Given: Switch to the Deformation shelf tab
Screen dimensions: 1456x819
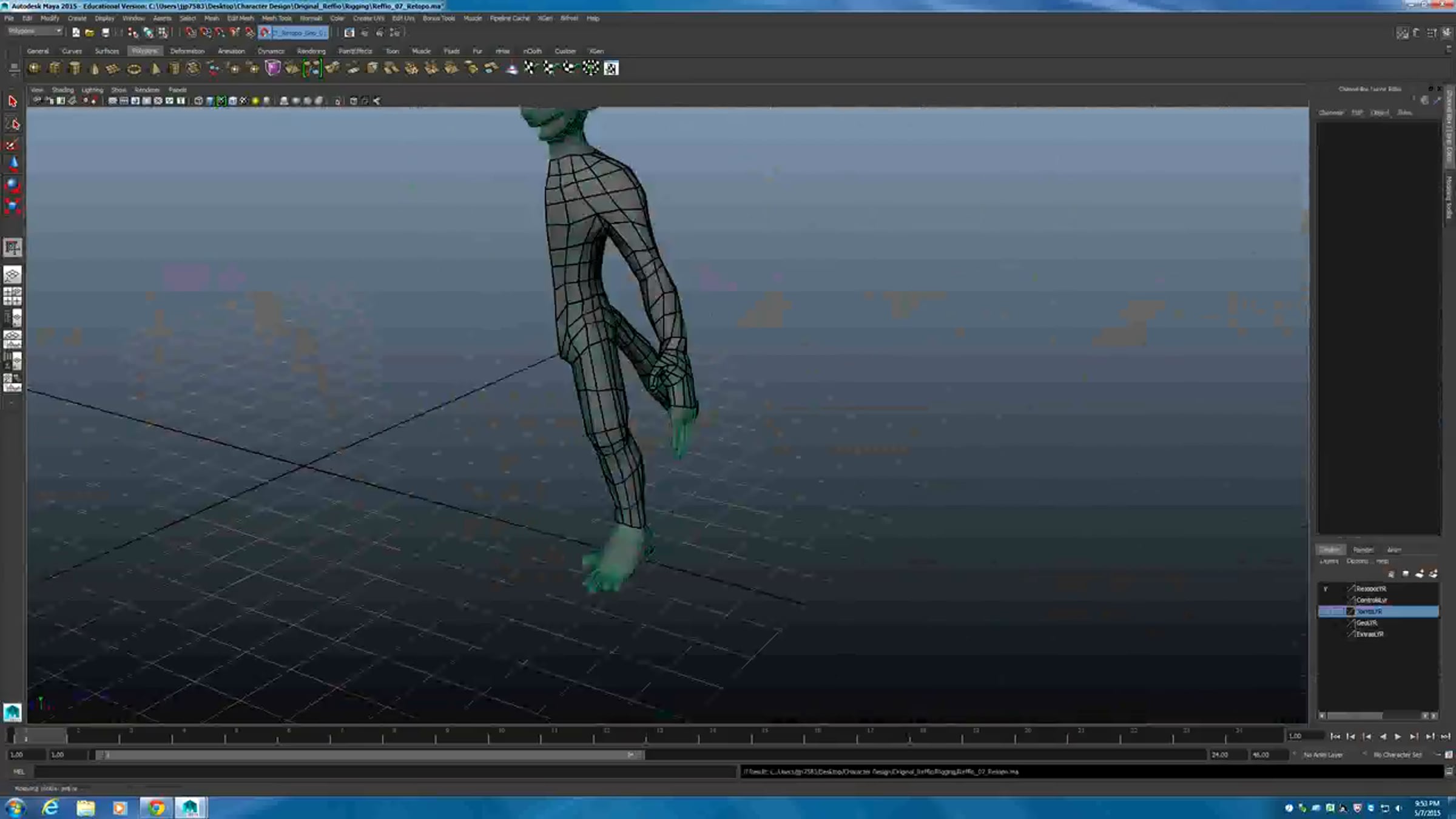Looking at the screenshot, I should tap(187, 51).
